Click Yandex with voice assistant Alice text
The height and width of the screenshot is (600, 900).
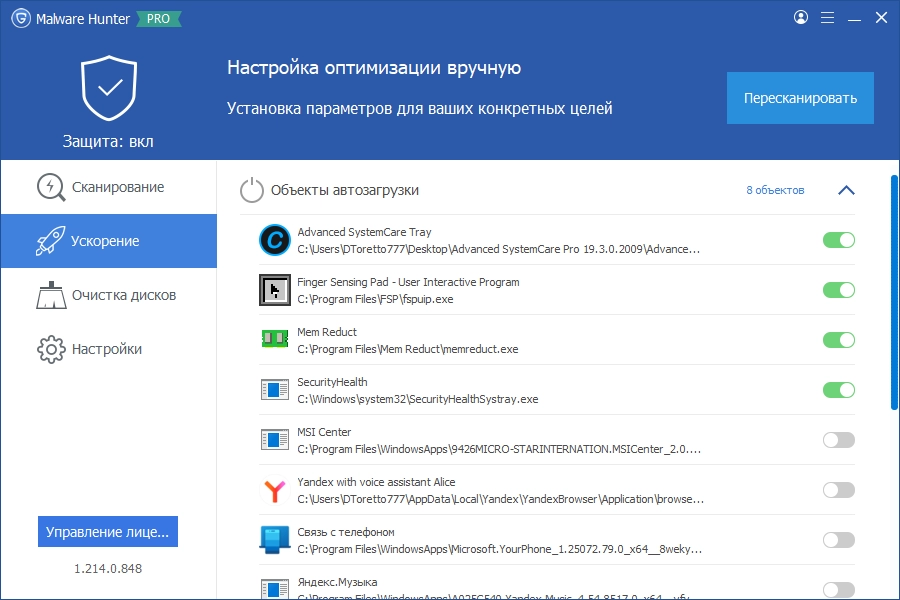pyautogui.click(x=376, y=482)
